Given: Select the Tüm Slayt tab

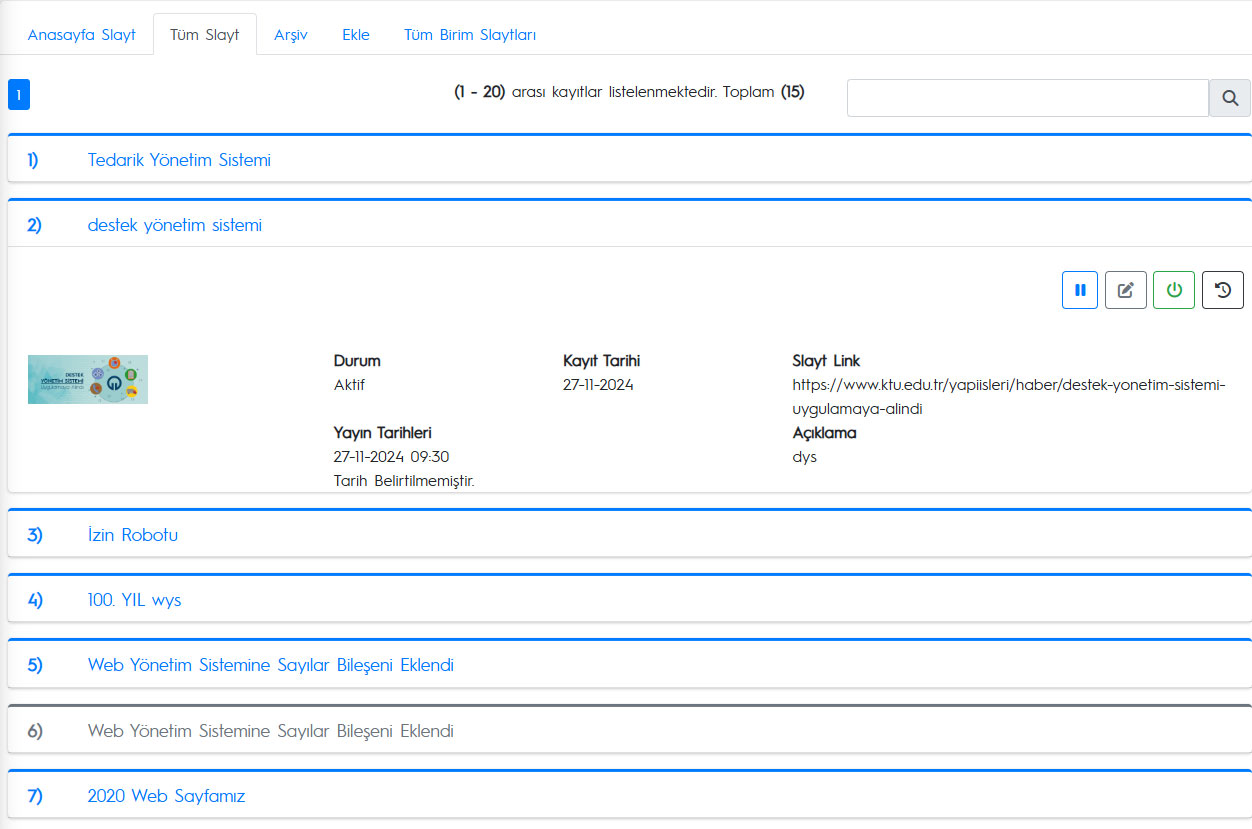Looking at the screenshot, I should tap(205, 34).
